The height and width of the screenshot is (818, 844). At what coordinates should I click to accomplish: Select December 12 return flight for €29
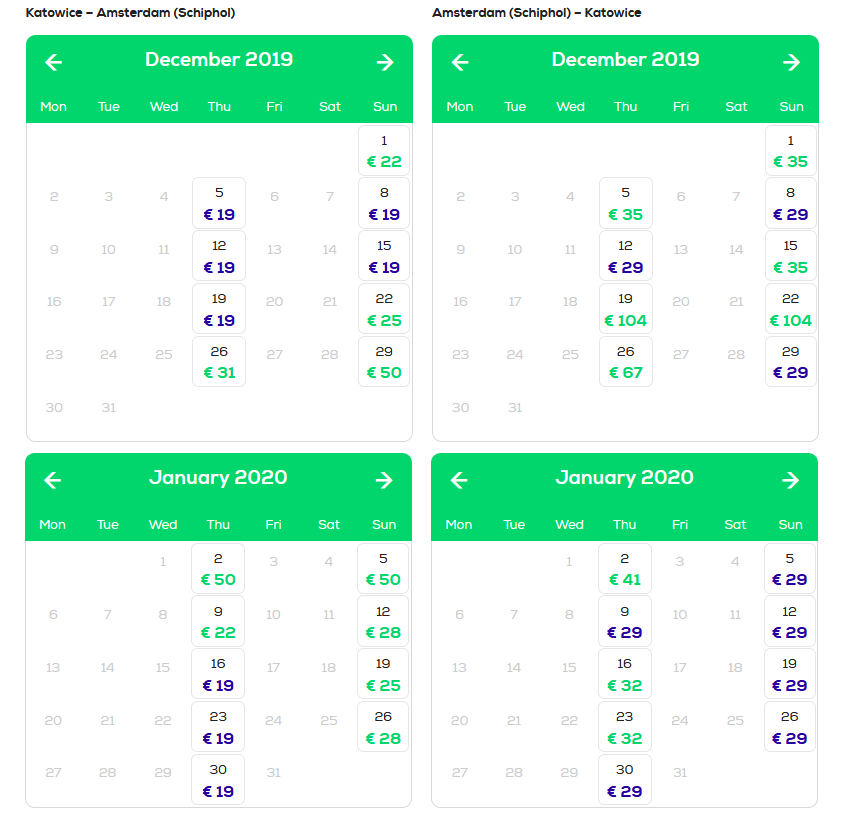625,256
